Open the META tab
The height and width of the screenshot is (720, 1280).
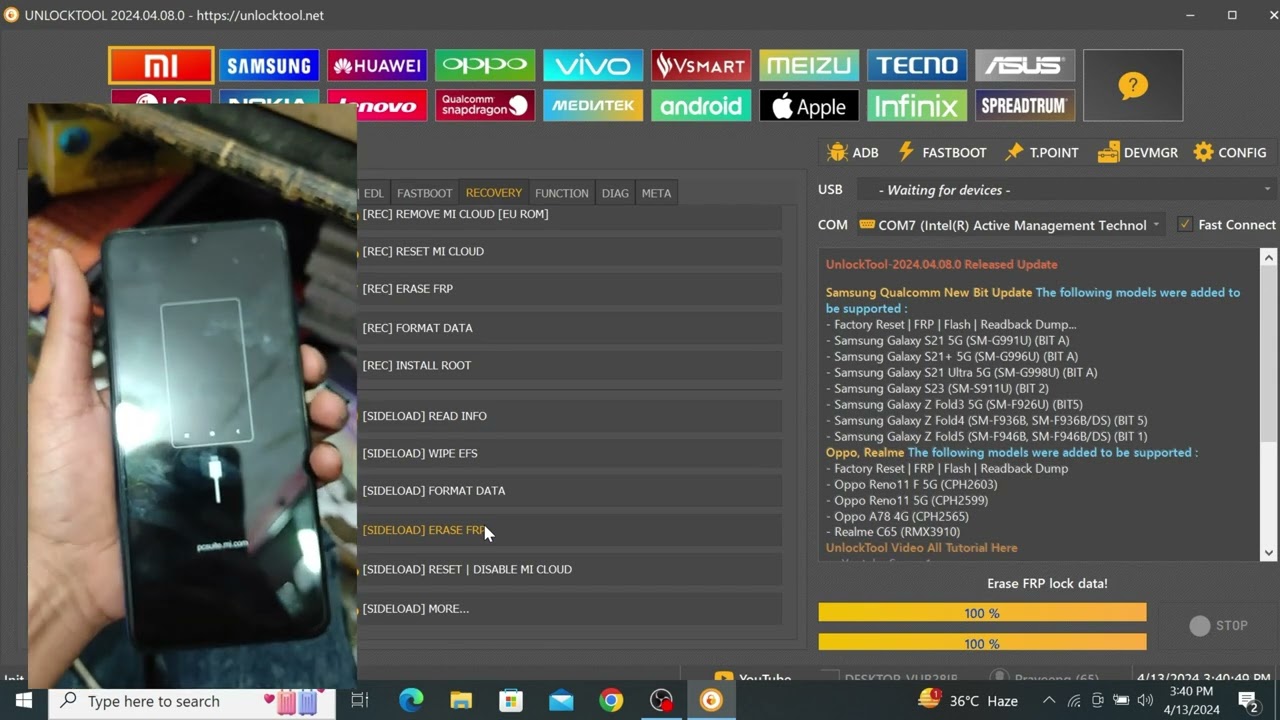click(x=656, y=193)
